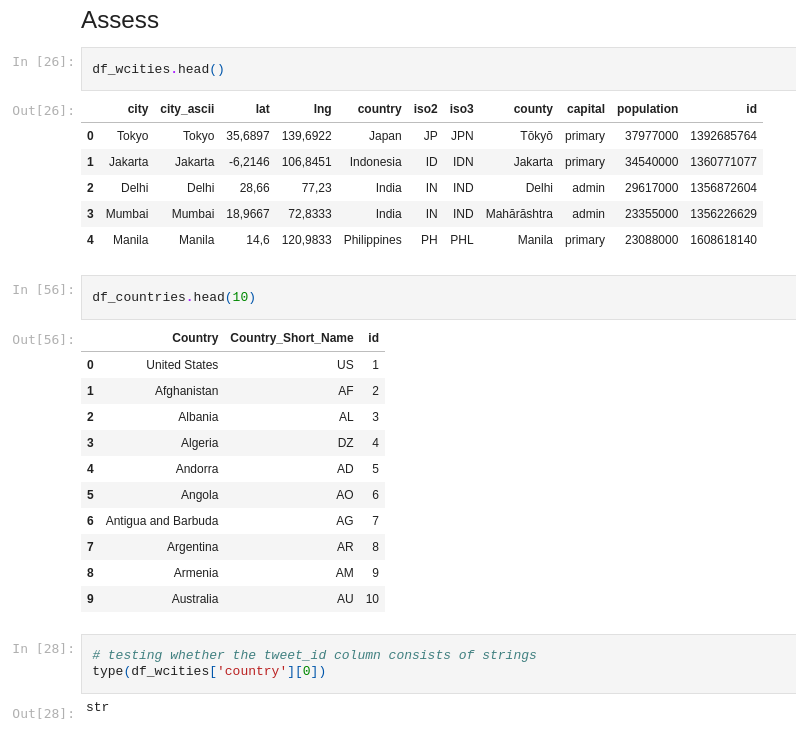The width and height of the screenshot is (796, 732).
Task: Click the 'population' column header
Action: [x=647, y=109]
